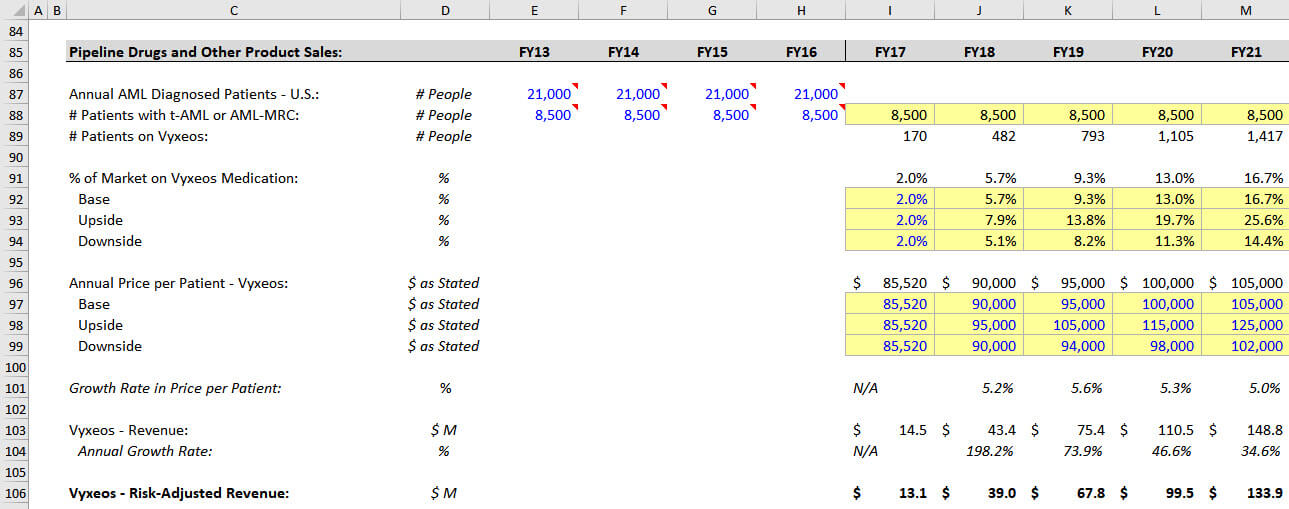The height and width of the screenshot is (509, 1289).
Task: Click the FY17 header cell
Action: click(x=890, y=52)
